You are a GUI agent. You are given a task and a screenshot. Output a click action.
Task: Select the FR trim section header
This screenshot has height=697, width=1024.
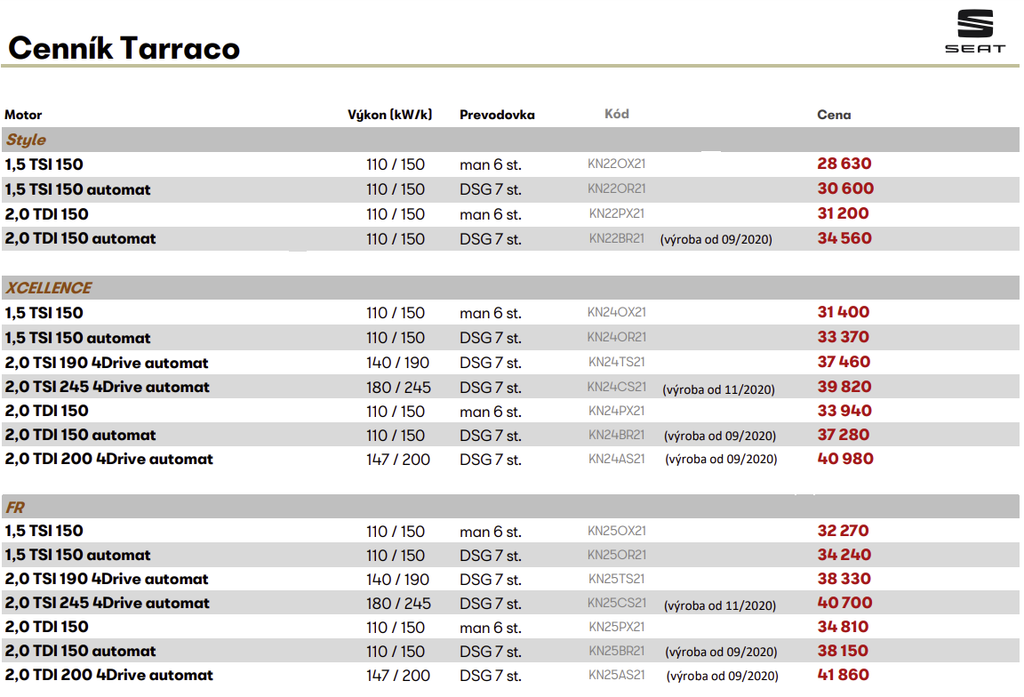tap(15, 508)
